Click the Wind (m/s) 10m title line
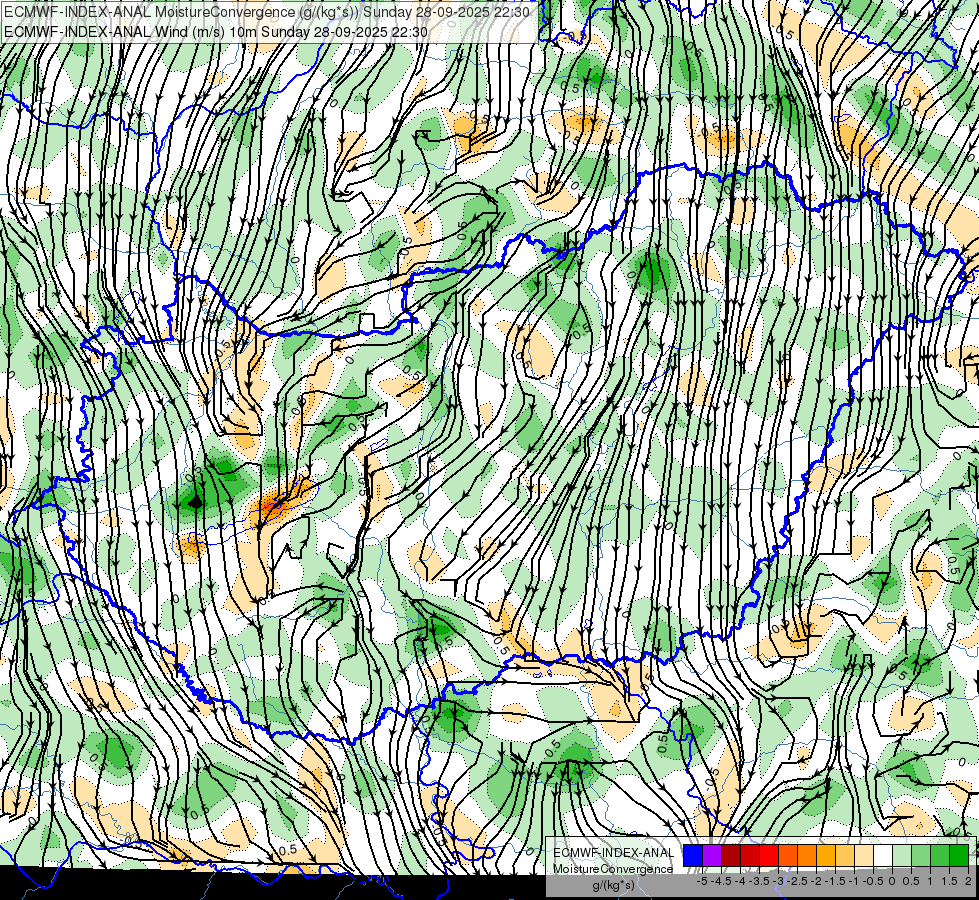Image resolution: width=979 pixels, height=900 pixels. point(216,31)
